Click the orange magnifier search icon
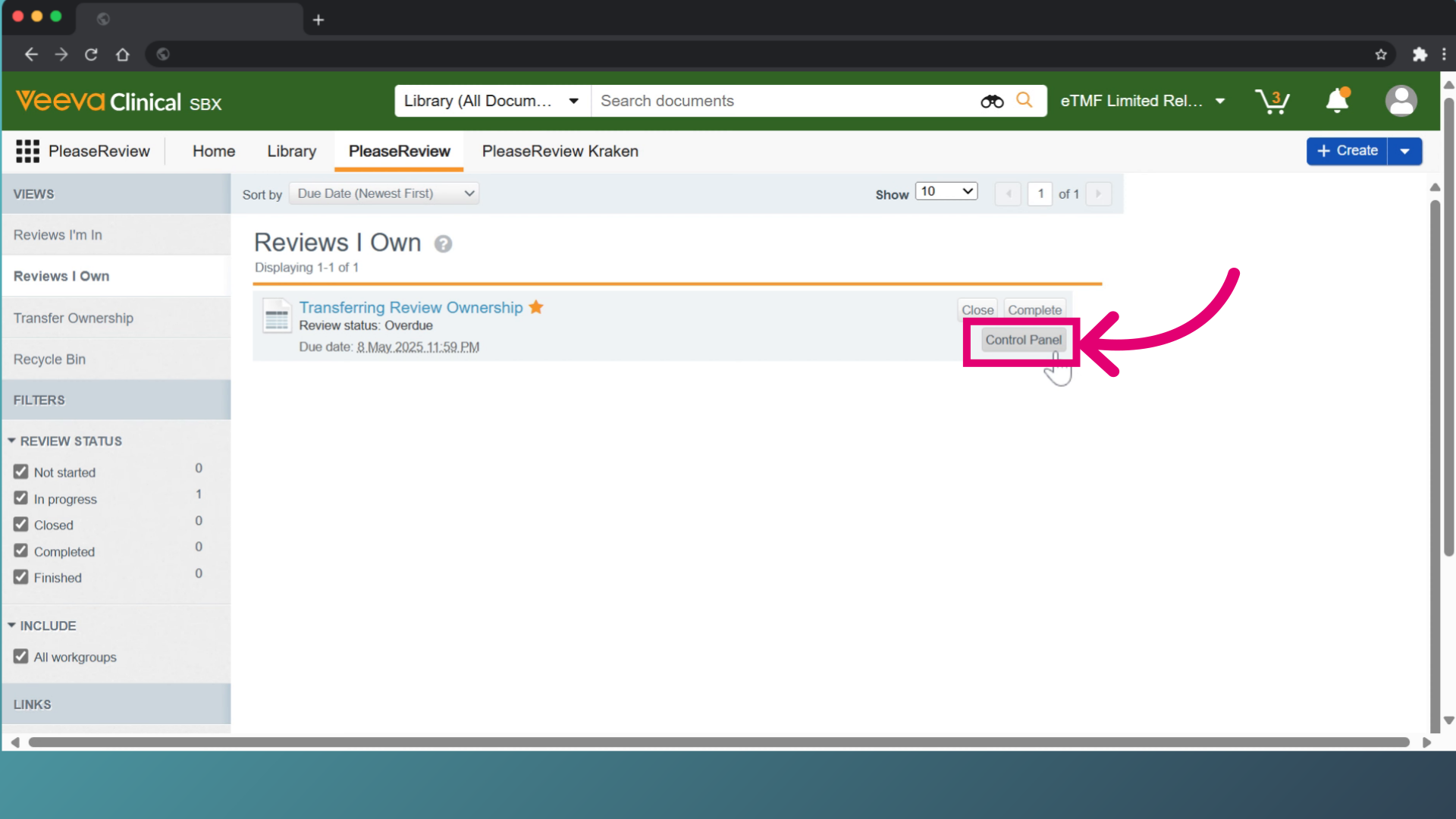Viewport: 1456px width, 819px height. pyautogui.click(x=1025, y=100)
